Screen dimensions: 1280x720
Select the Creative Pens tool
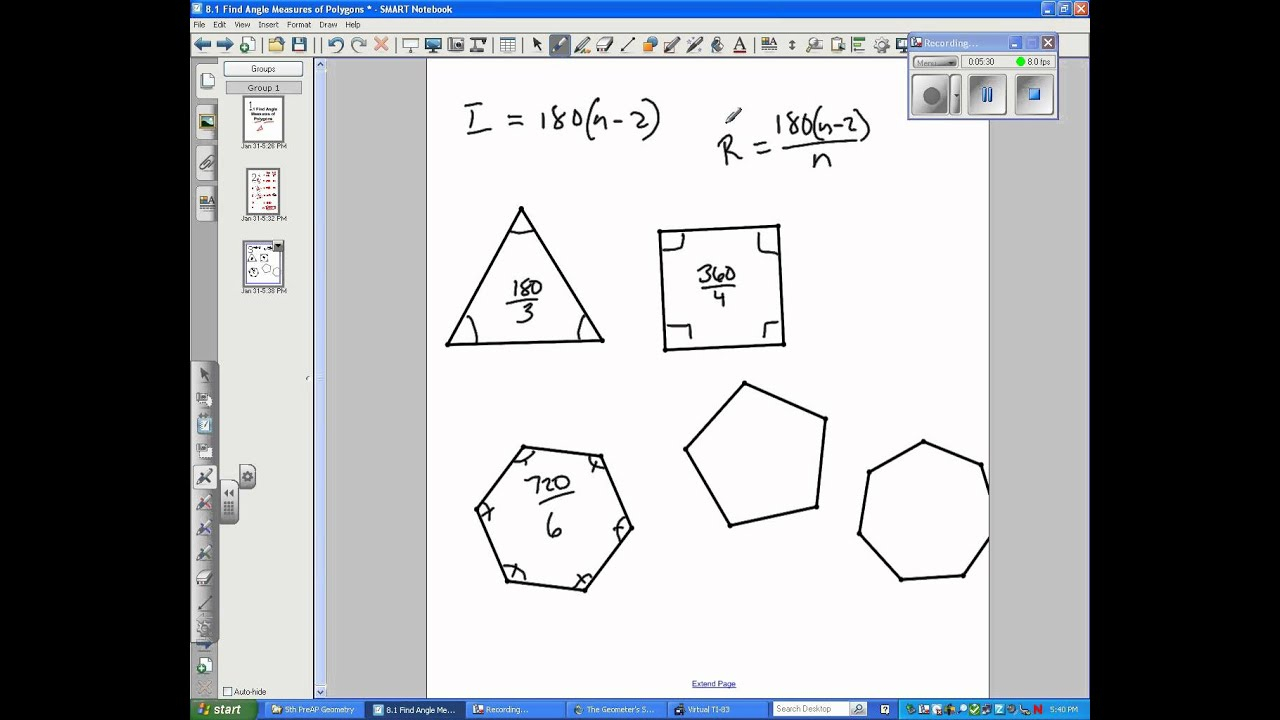(582, 45)
